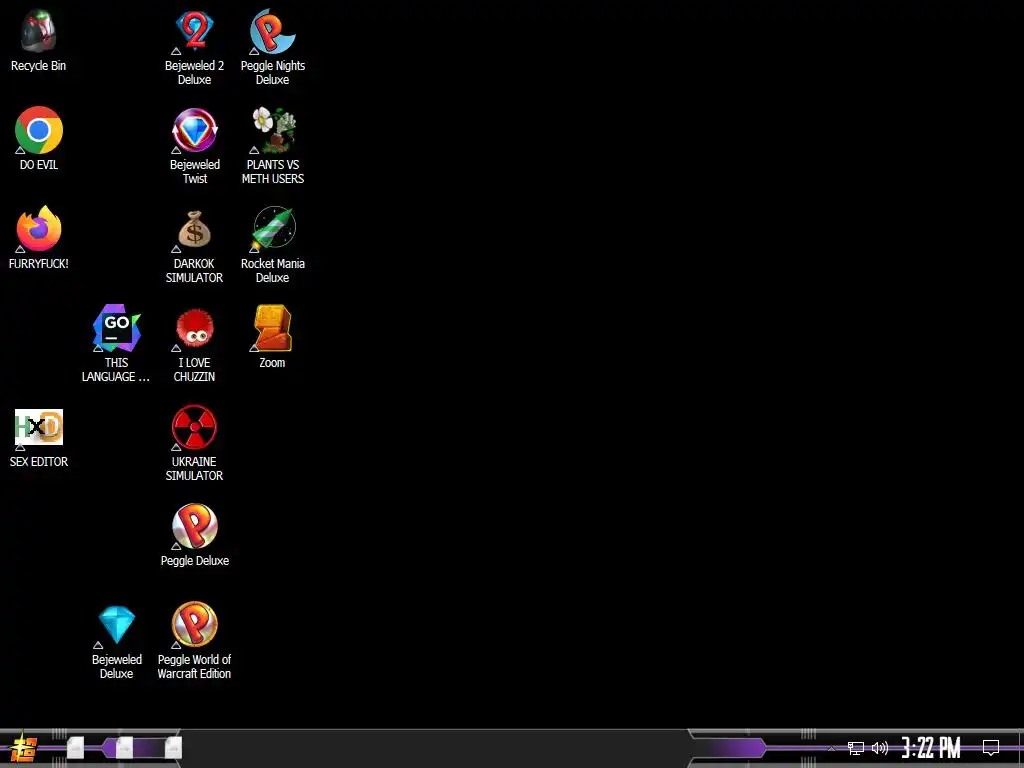Click the highlighted active taskbar app button

[x=125, y=748]
